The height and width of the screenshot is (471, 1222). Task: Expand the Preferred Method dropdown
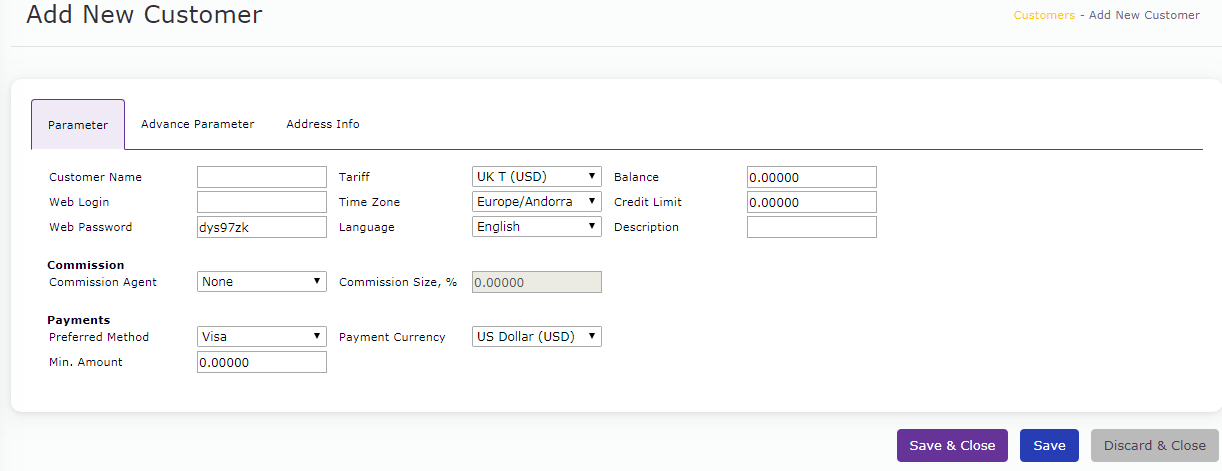pyautogui.click(x=262, y=337)
